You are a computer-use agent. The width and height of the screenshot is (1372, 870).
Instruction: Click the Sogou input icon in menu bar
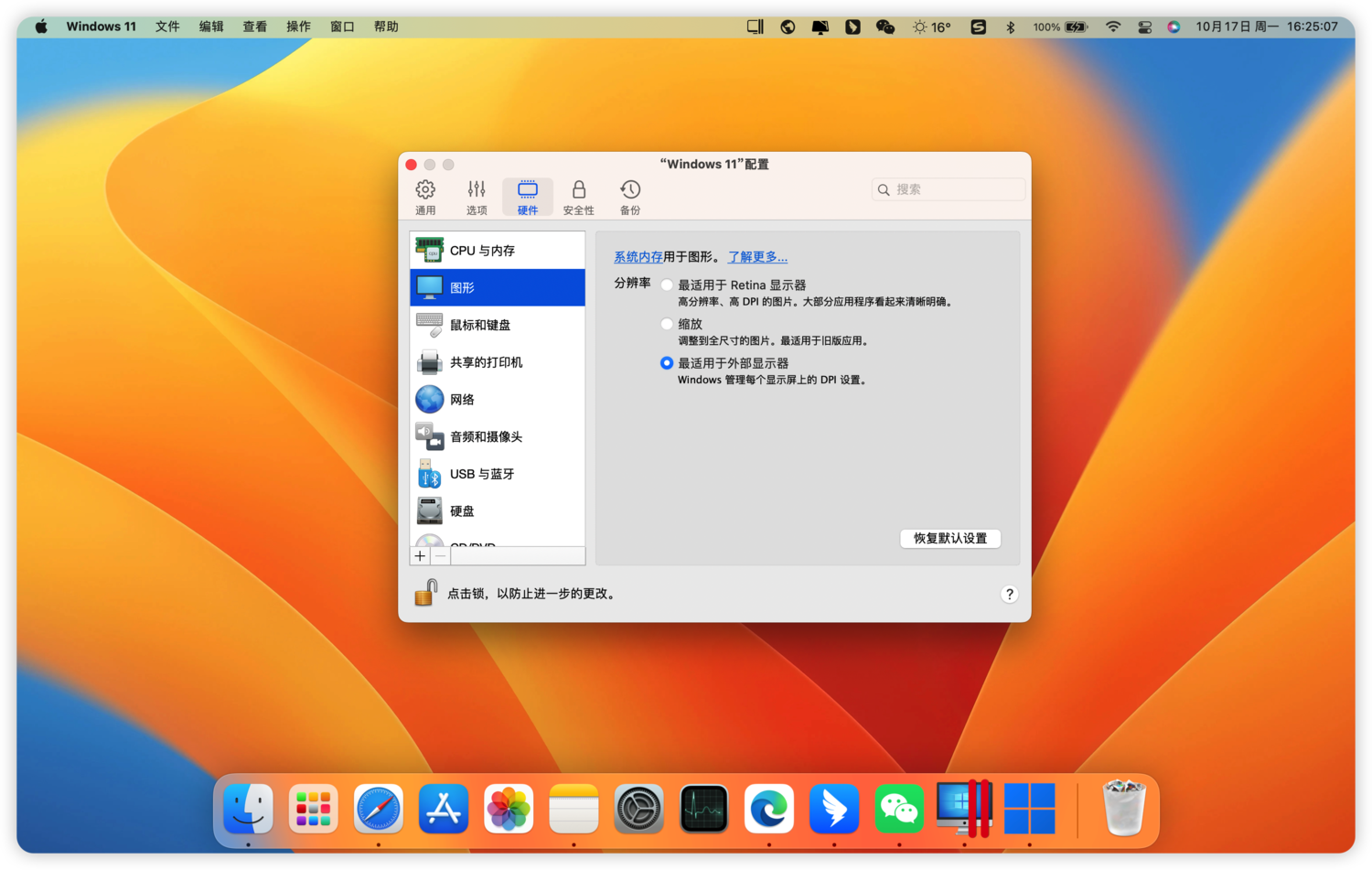978,27
